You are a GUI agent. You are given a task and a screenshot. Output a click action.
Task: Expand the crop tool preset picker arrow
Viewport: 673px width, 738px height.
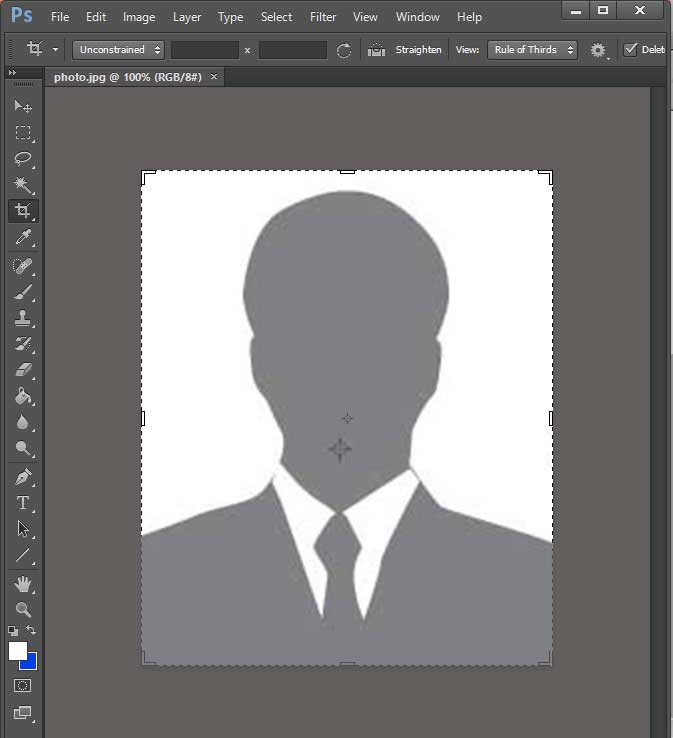pos(56,49)
